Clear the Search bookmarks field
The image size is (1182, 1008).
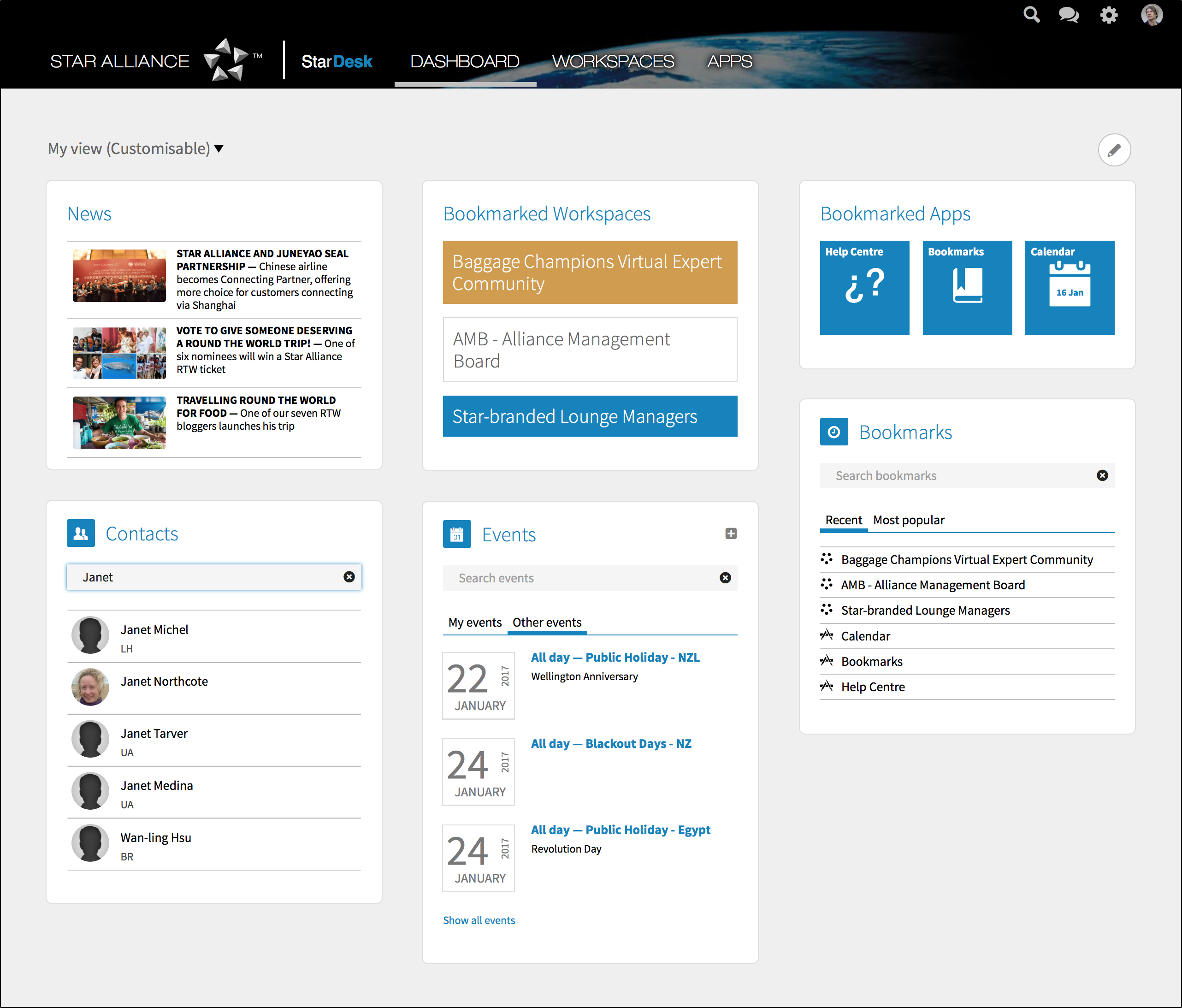click(1102, 476)
